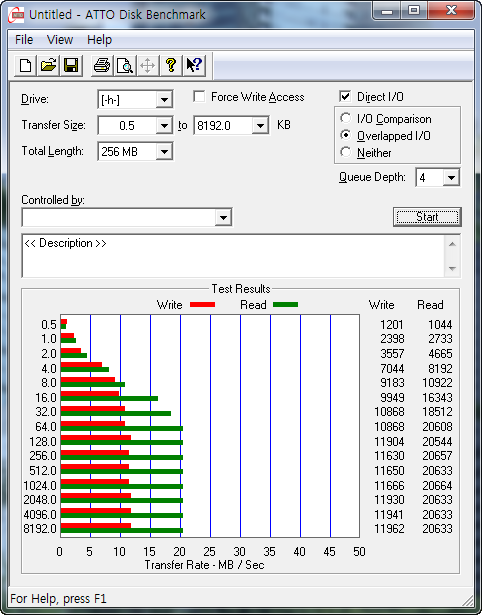The image size is (482, 615).
Task: Click the write value 11962
Action: [389, 529]
